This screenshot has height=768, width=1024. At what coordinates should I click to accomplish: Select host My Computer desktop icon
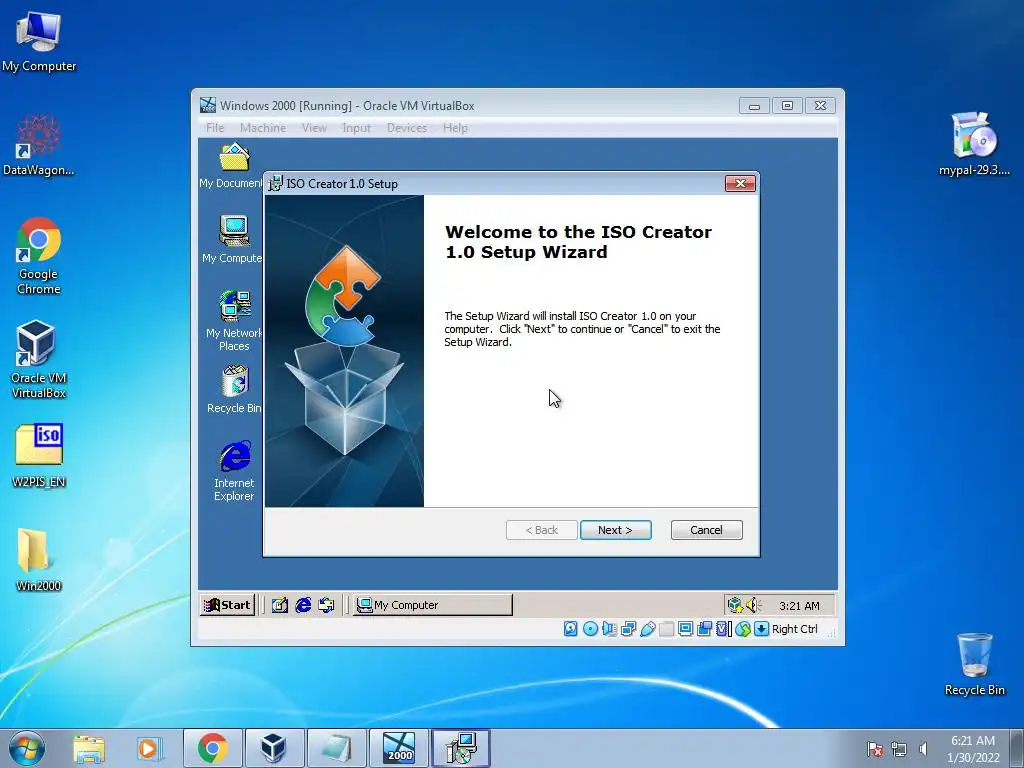click(x=39, y=42)
